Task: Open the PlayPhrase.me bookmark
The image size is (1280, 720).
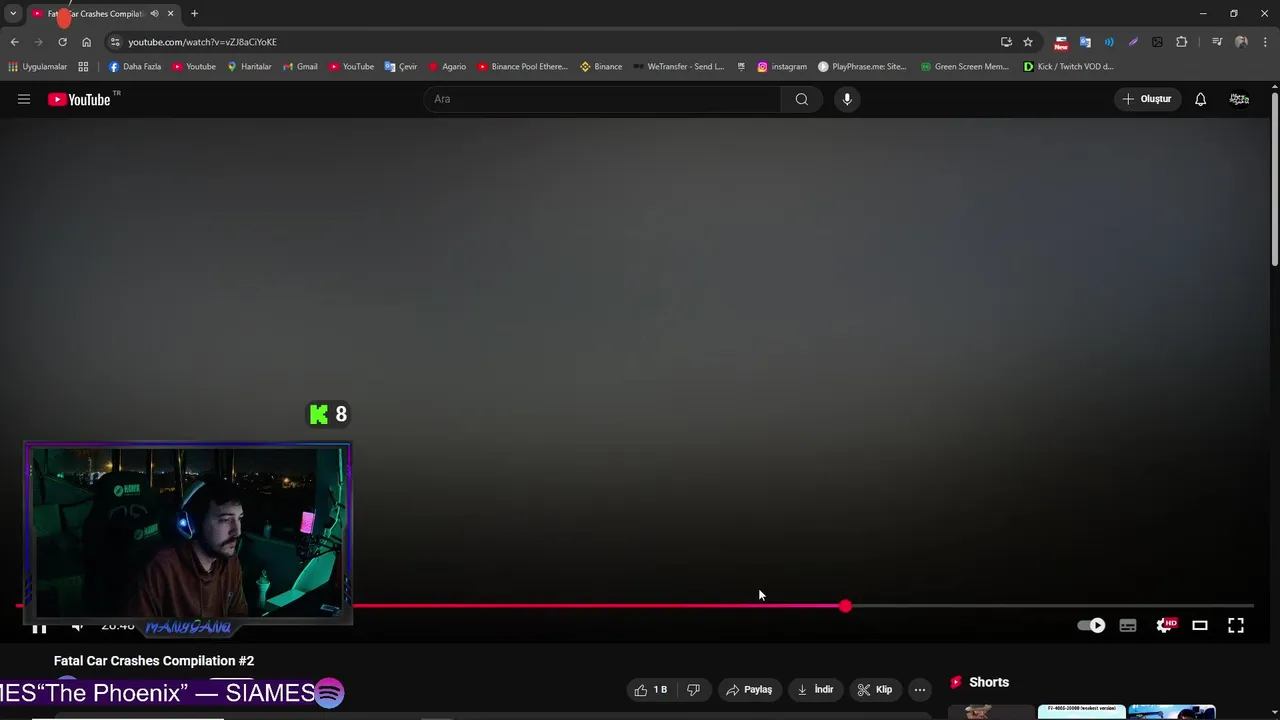Action: pyautogui.click(x=862, y=67)
